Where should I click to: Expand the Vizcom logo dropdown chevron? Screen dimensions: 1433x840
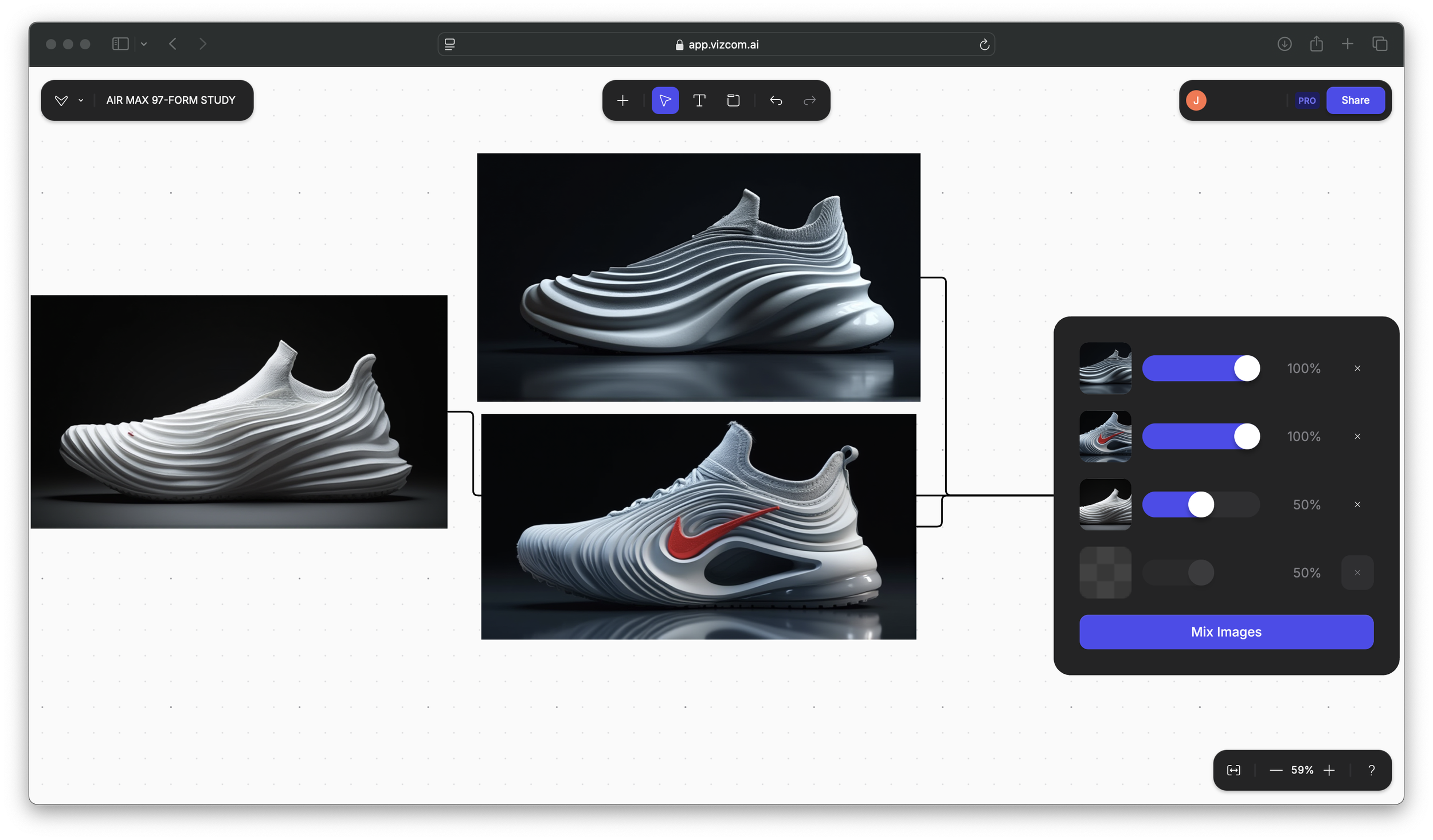point(81,100)
